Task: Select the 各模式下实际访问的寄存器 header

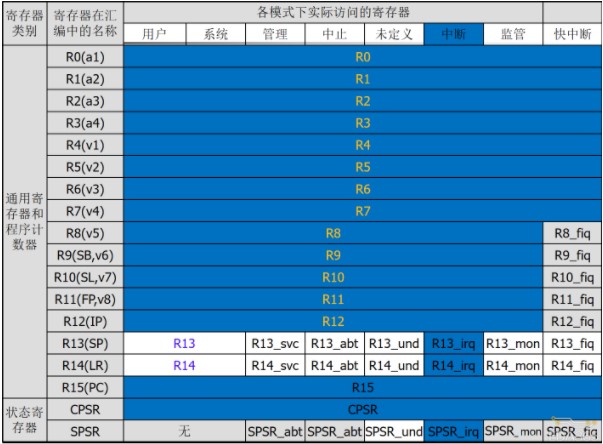Action: click(333, 12)
